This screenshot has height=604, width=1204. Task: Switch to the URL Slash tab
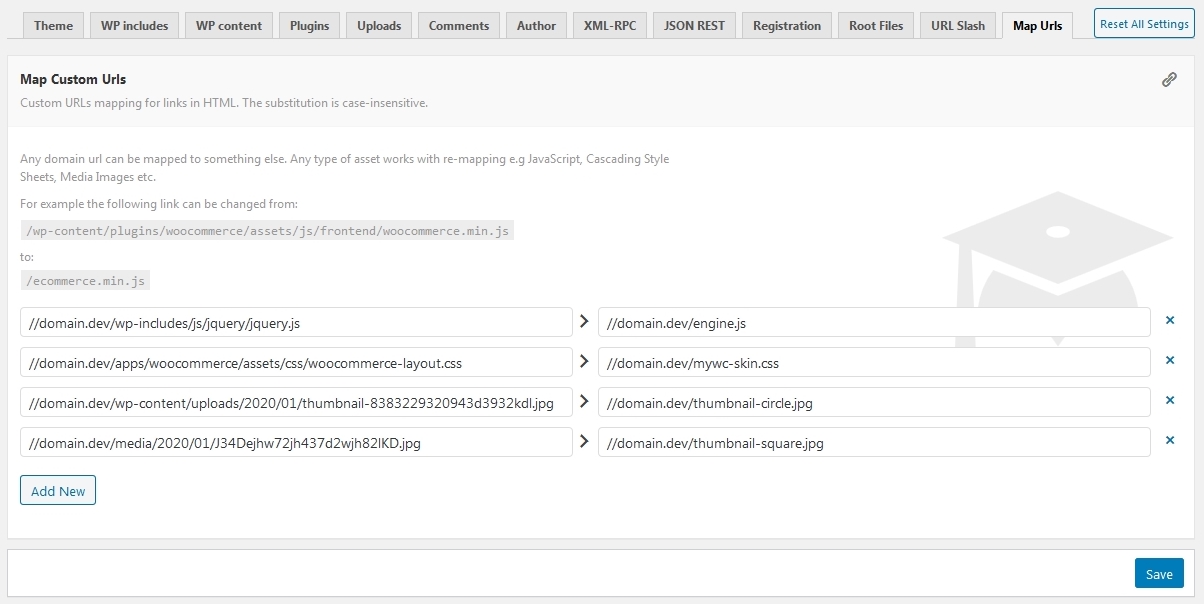tap(958, 25)
